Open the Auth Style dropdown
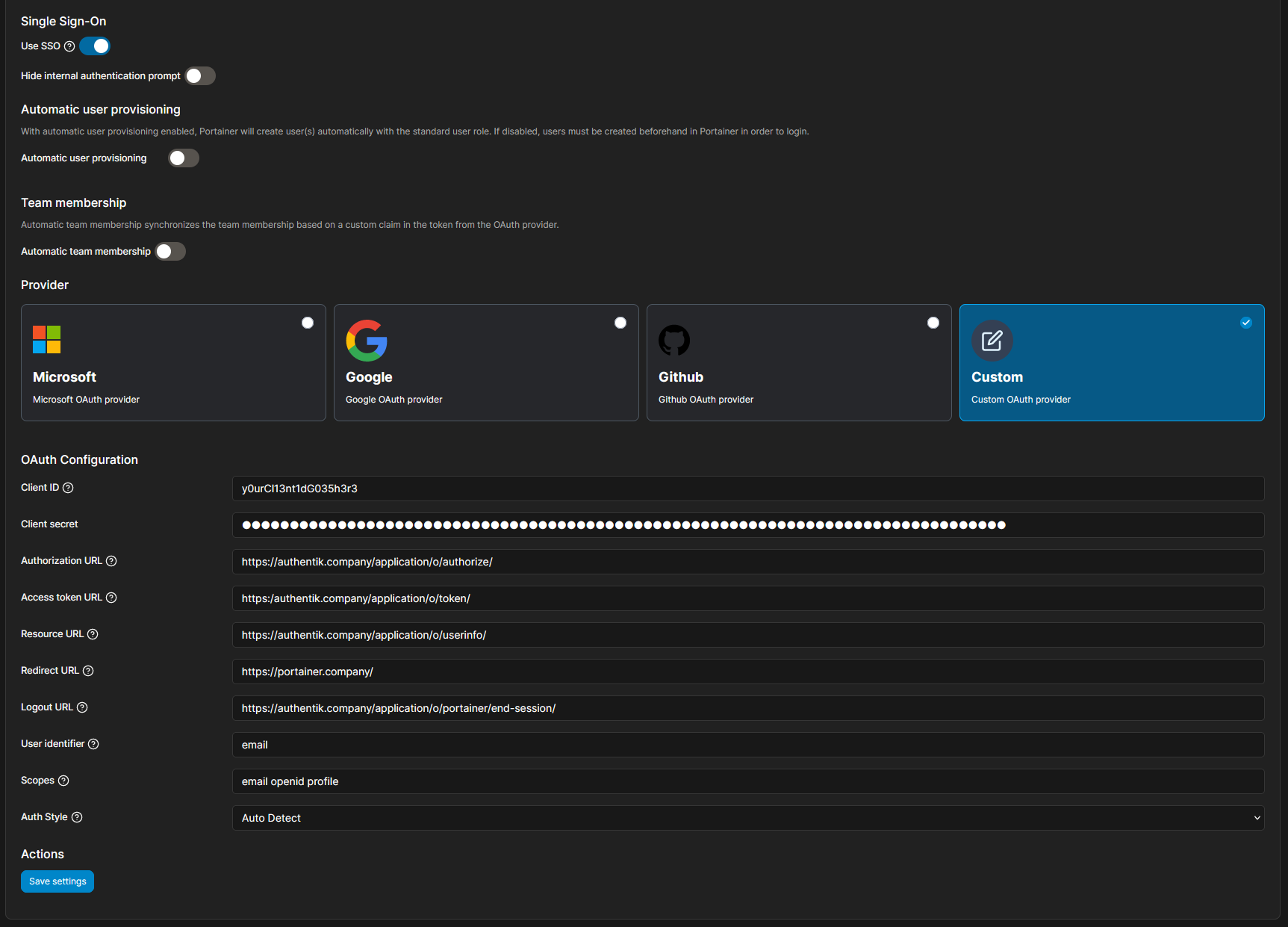Screen dimensions: 1288x927 point(747,818)
